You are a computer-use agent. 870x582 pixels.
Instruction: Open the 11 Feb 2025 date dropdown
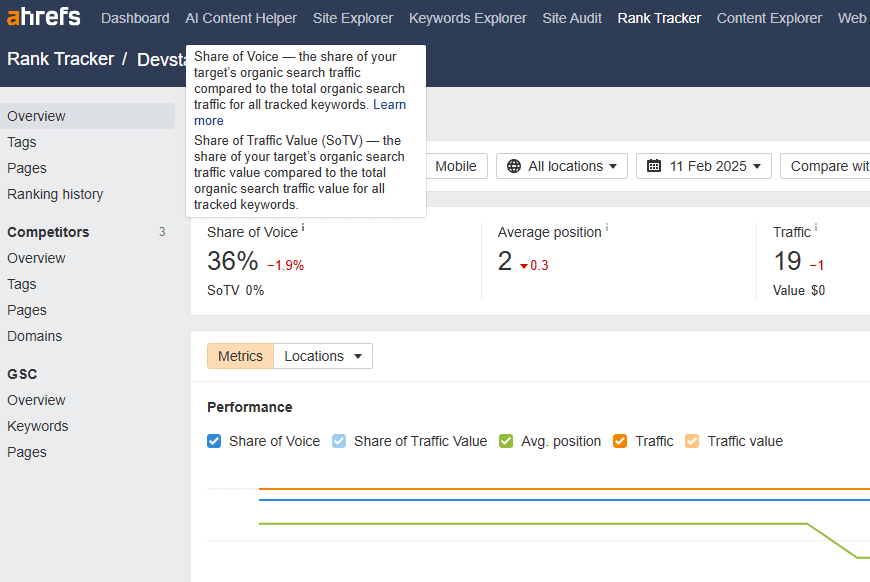pos(704,166)
